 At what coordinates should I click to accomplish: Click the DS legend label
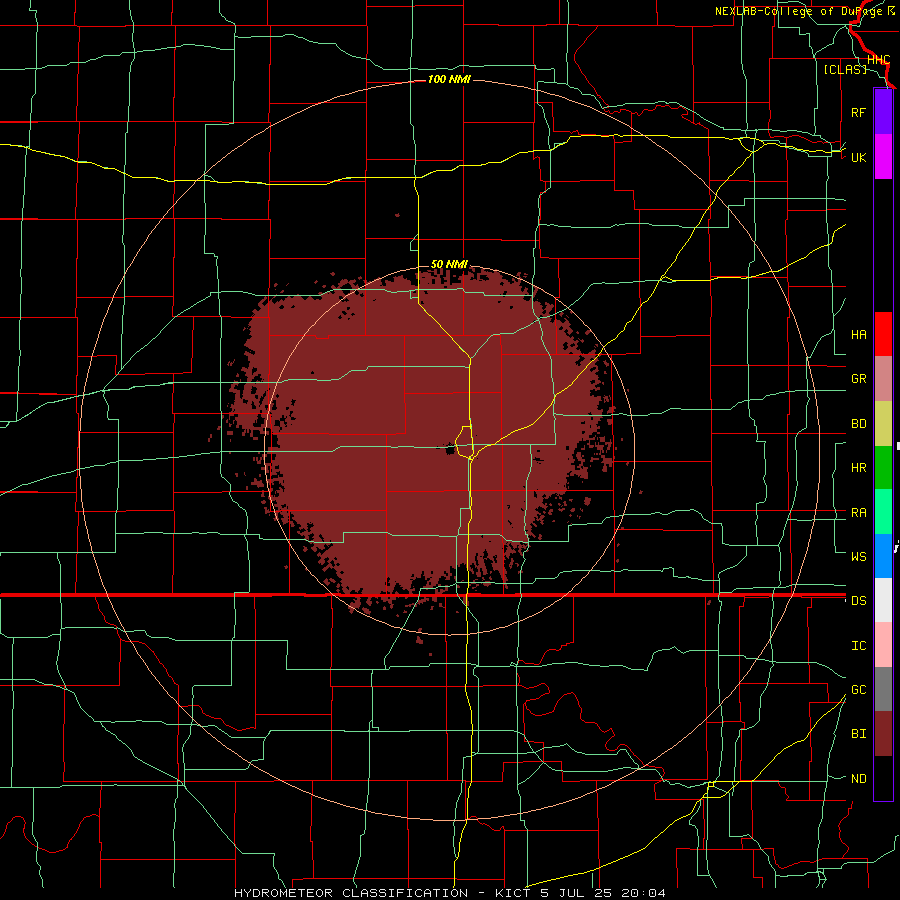[858, 601]
